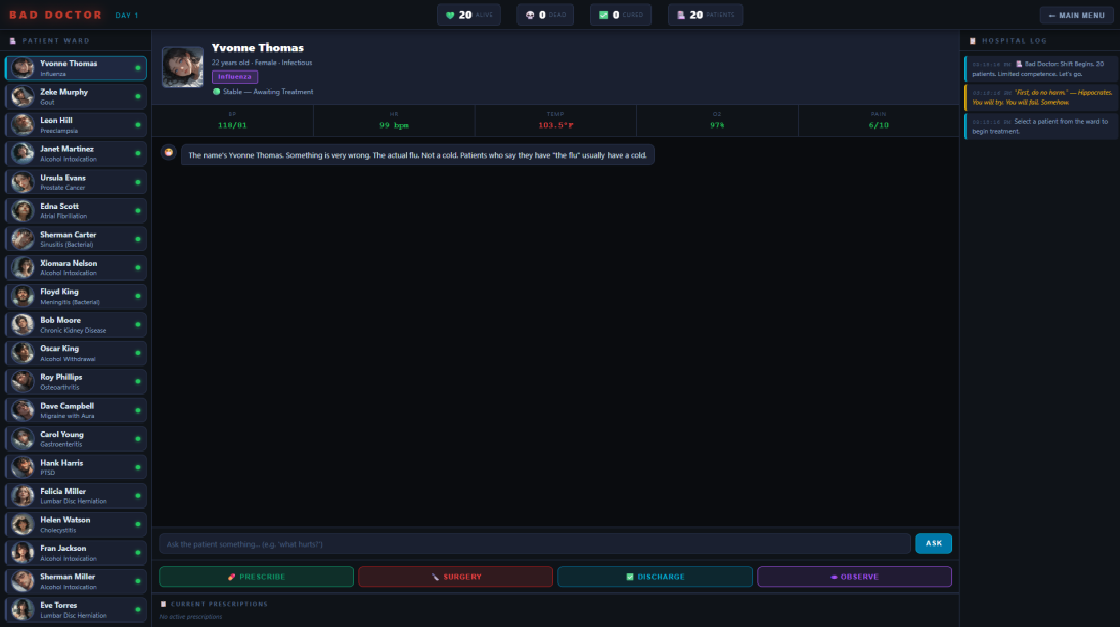Click the purple Influenza diagnosis tag
Screen dimensions: 1120x628
click(x=235, y=76)
